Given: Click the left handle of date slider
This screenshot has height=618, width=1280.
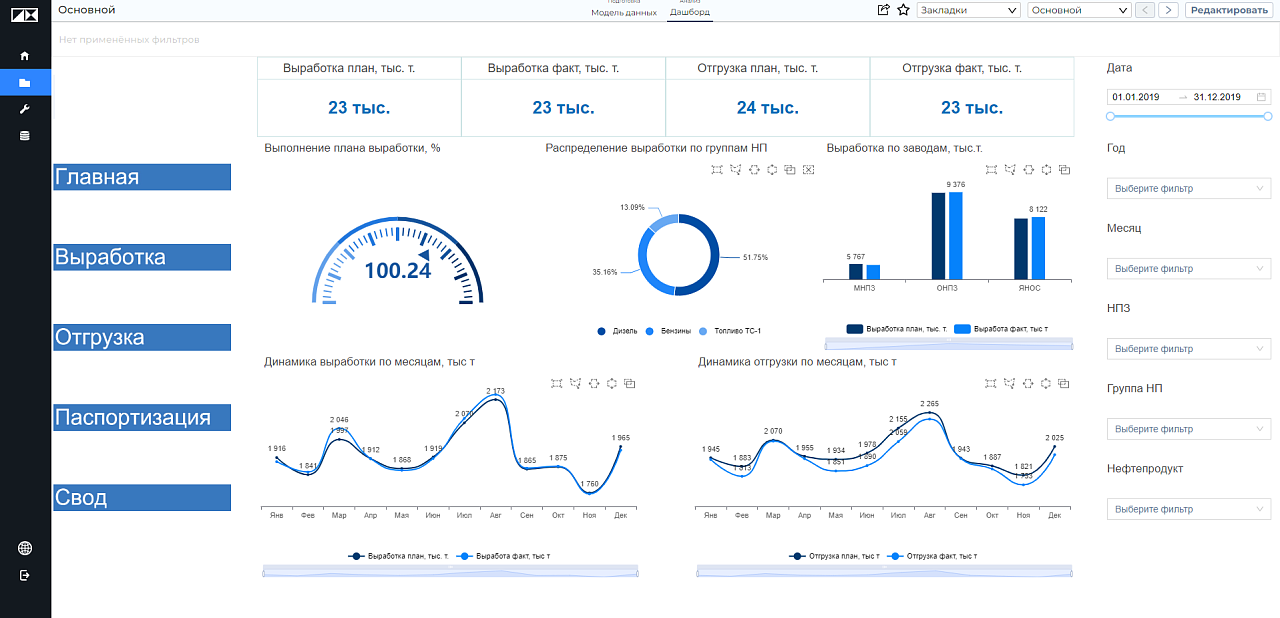Looking at the screenshot, I should tap(1110, 117).
